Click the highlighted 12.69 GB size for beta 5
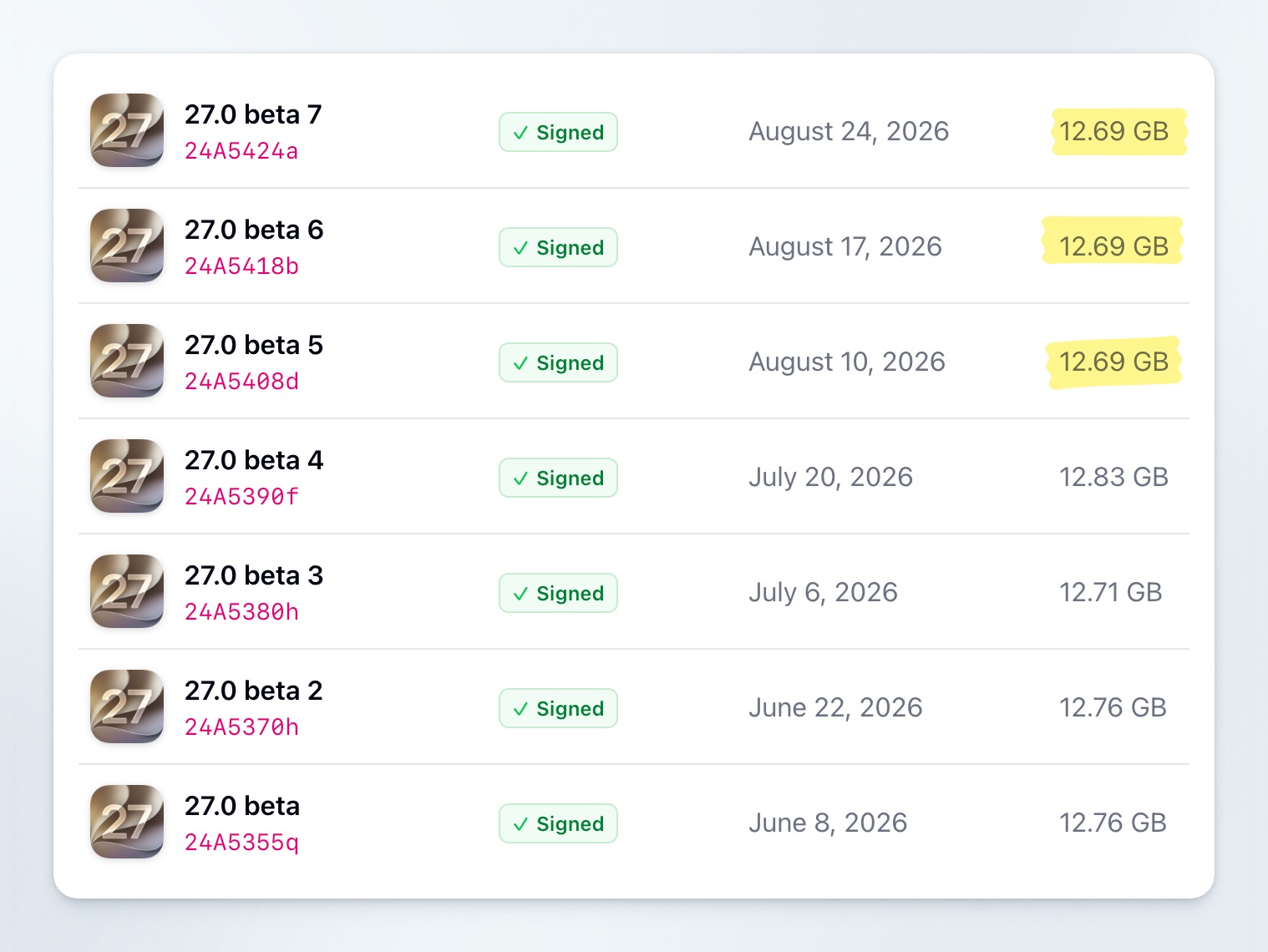This screenshot has height=952, width=1268. pyautogui.click(x=1113, y=362)
